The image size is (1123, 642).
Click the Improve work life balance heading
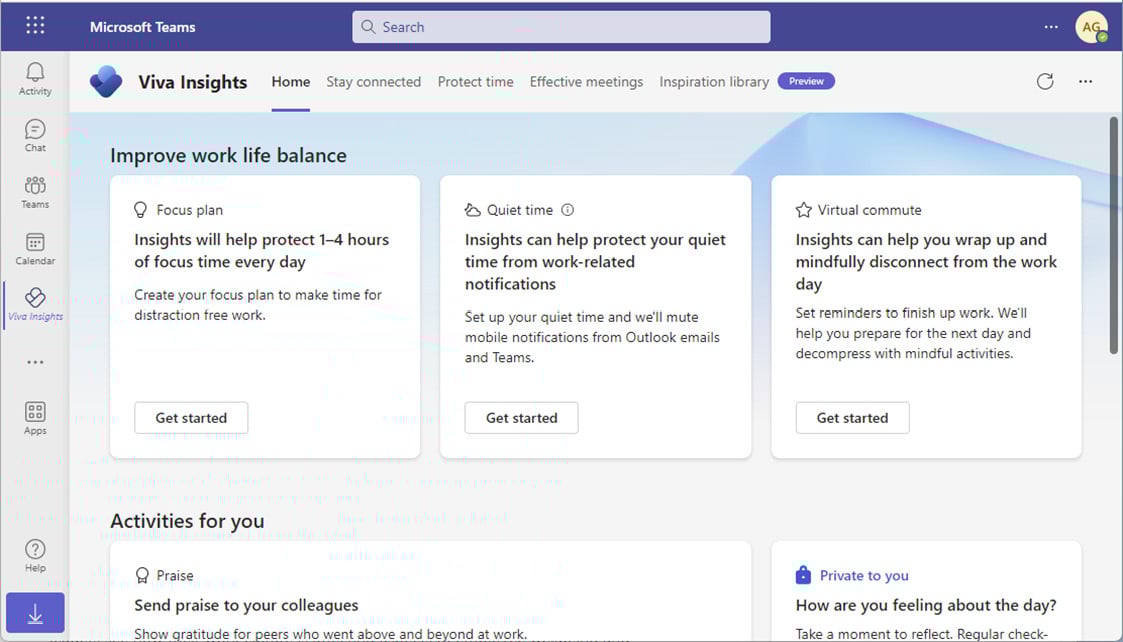click(228, 155)
